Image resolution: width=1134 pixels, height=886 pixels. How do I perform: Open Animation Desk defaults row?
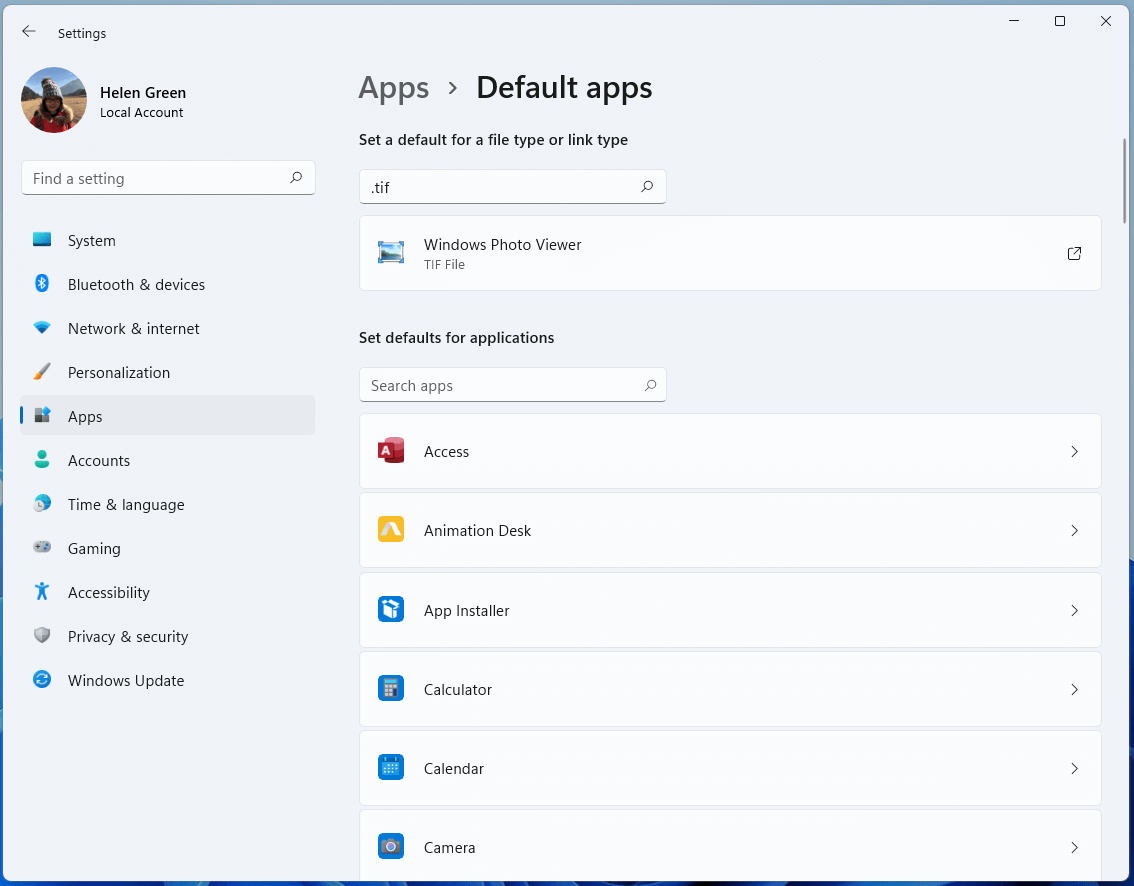[x=730, y=530]
